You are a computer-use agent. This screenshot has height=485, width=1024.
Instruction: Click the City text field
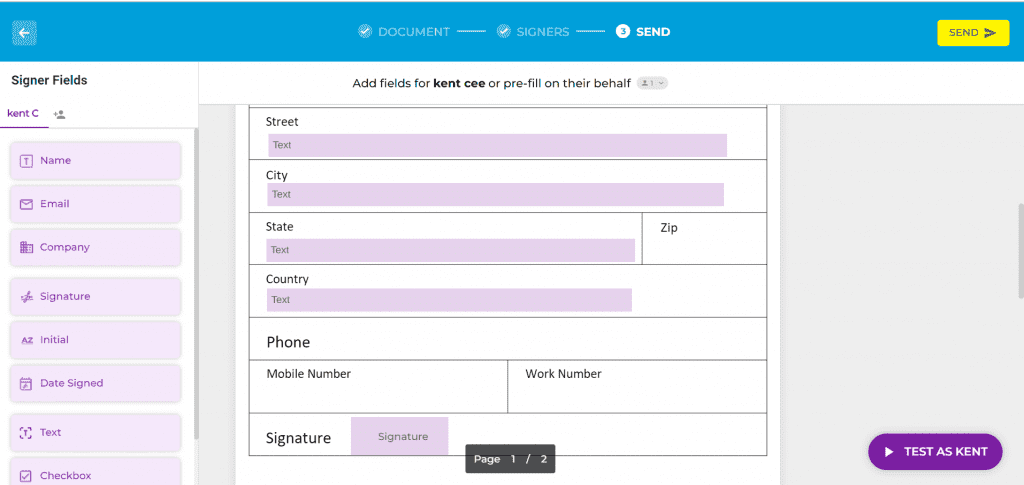pos(496,195)
